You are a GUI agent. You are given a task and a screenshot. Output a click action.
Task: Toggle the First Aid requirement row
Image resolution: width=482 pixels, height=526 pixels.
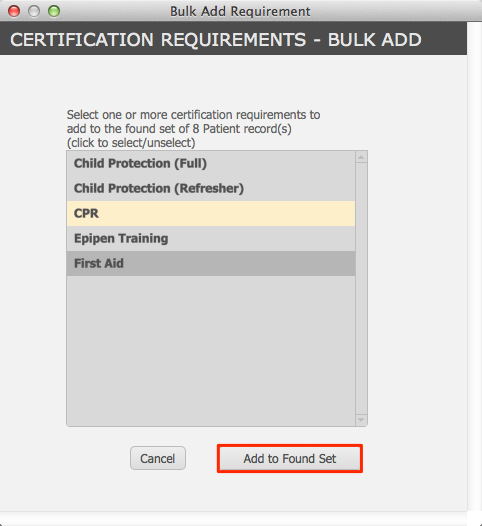coord(211,263)
